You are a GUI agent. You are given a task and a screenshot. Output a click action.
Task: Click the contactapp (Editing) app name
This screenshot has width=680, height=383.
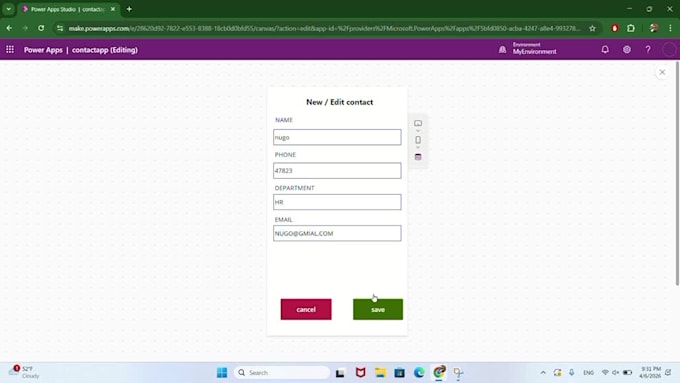(x=105, y=50)
